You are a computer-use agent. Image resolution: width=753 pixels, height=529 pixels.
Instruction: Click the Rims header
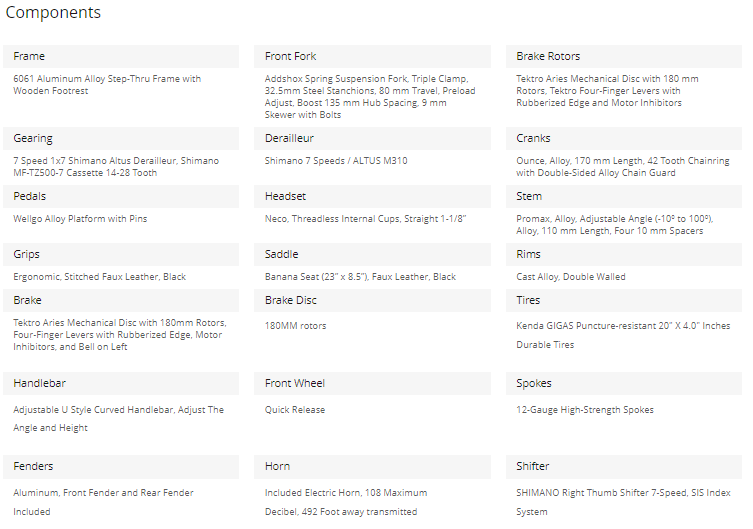coord(624,254)
